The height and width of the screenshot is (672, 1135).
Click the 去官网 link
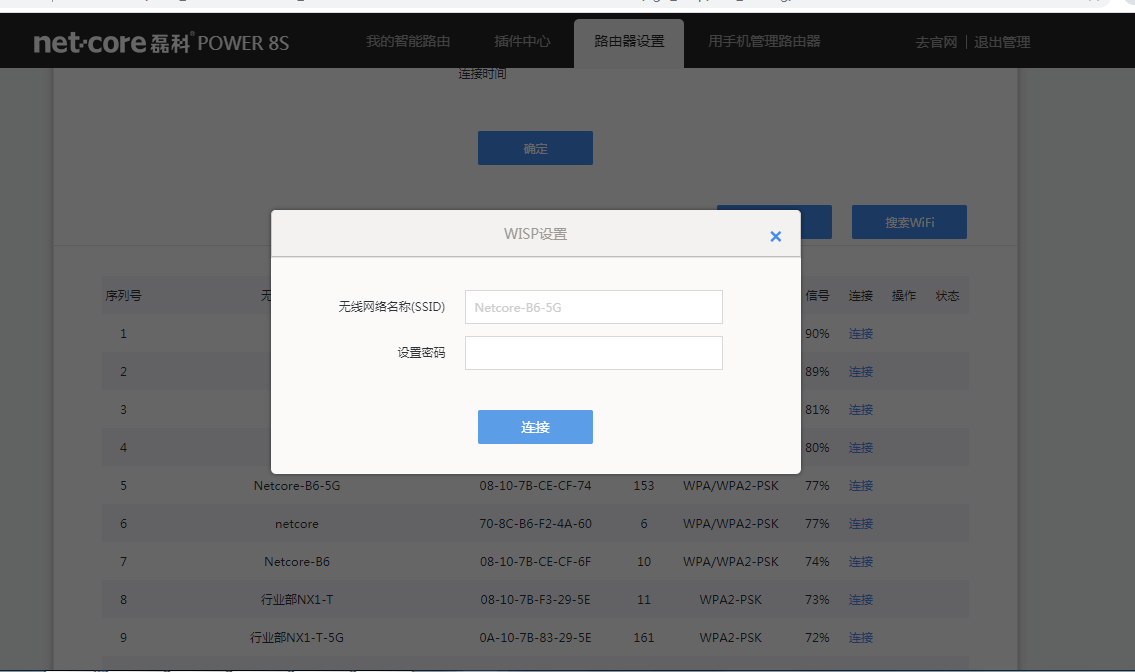(935, 41)
